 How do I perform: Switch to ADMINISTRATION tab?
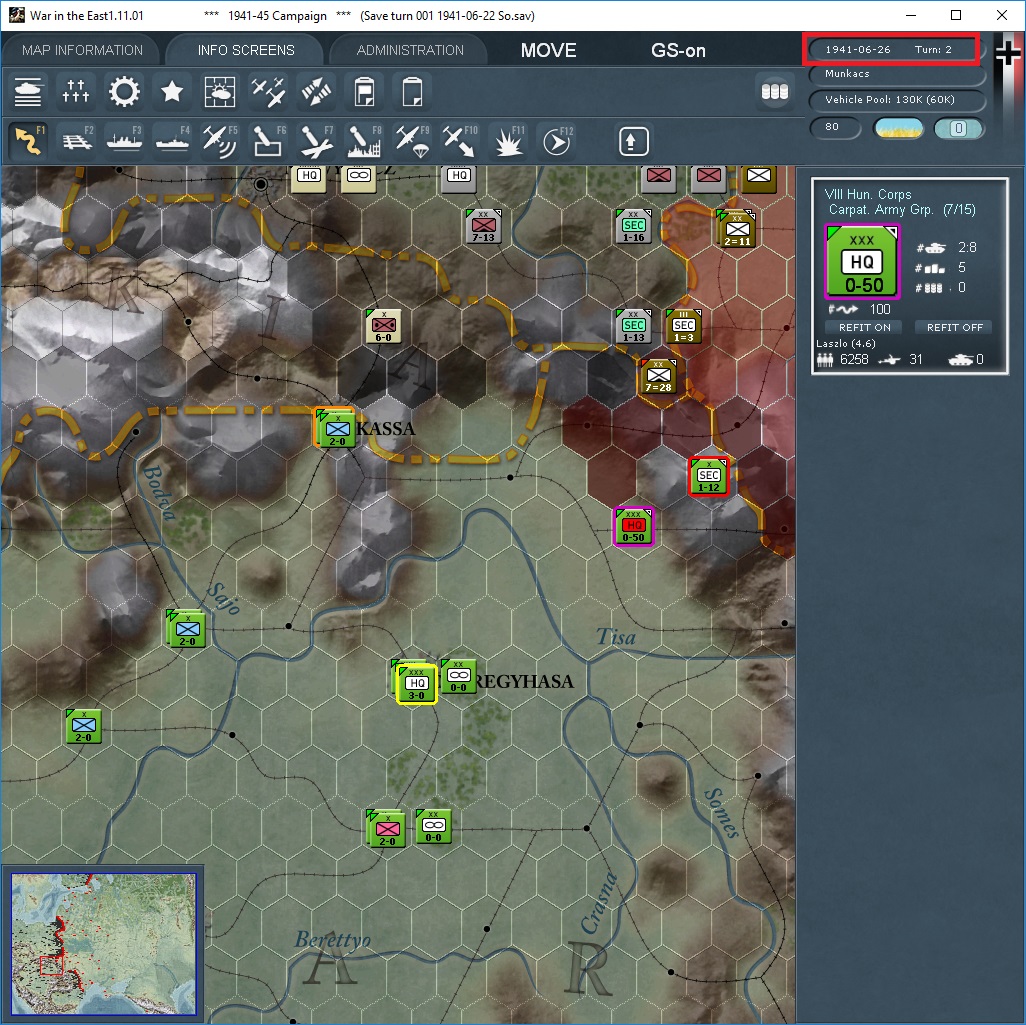pos(410,50)
